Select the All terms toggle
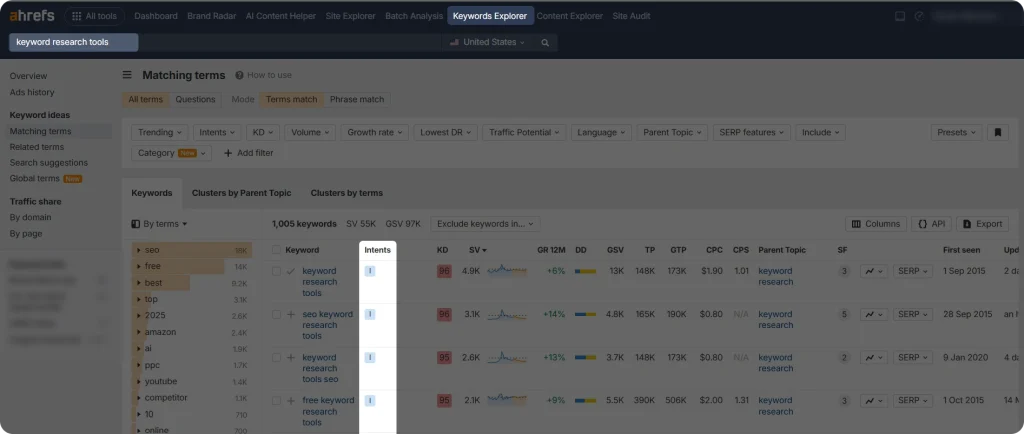Viewport: 1024px width, 434px height. pyautogui.click(x=146, y=100)
